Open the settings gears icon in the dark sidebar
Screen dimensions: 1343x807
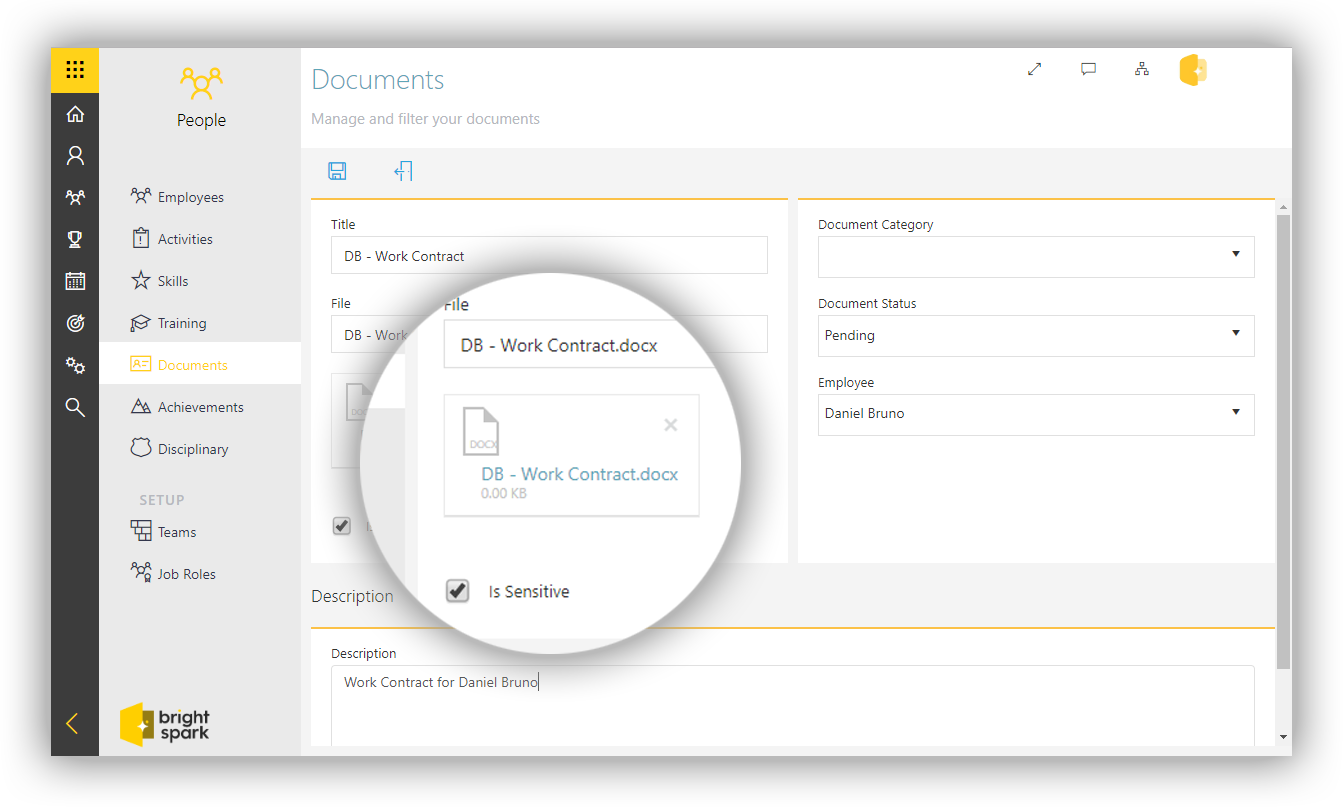point(75,365)
